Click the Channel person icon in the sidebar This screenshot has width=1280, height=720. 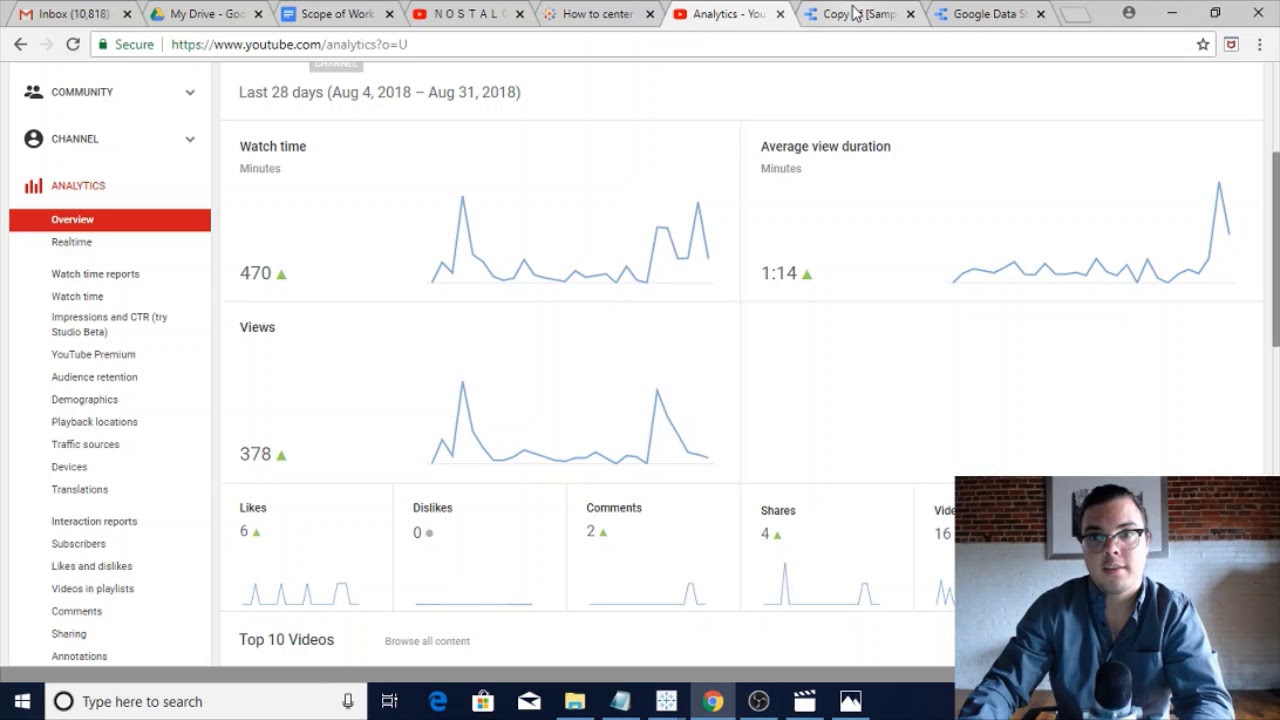point(34,139)
